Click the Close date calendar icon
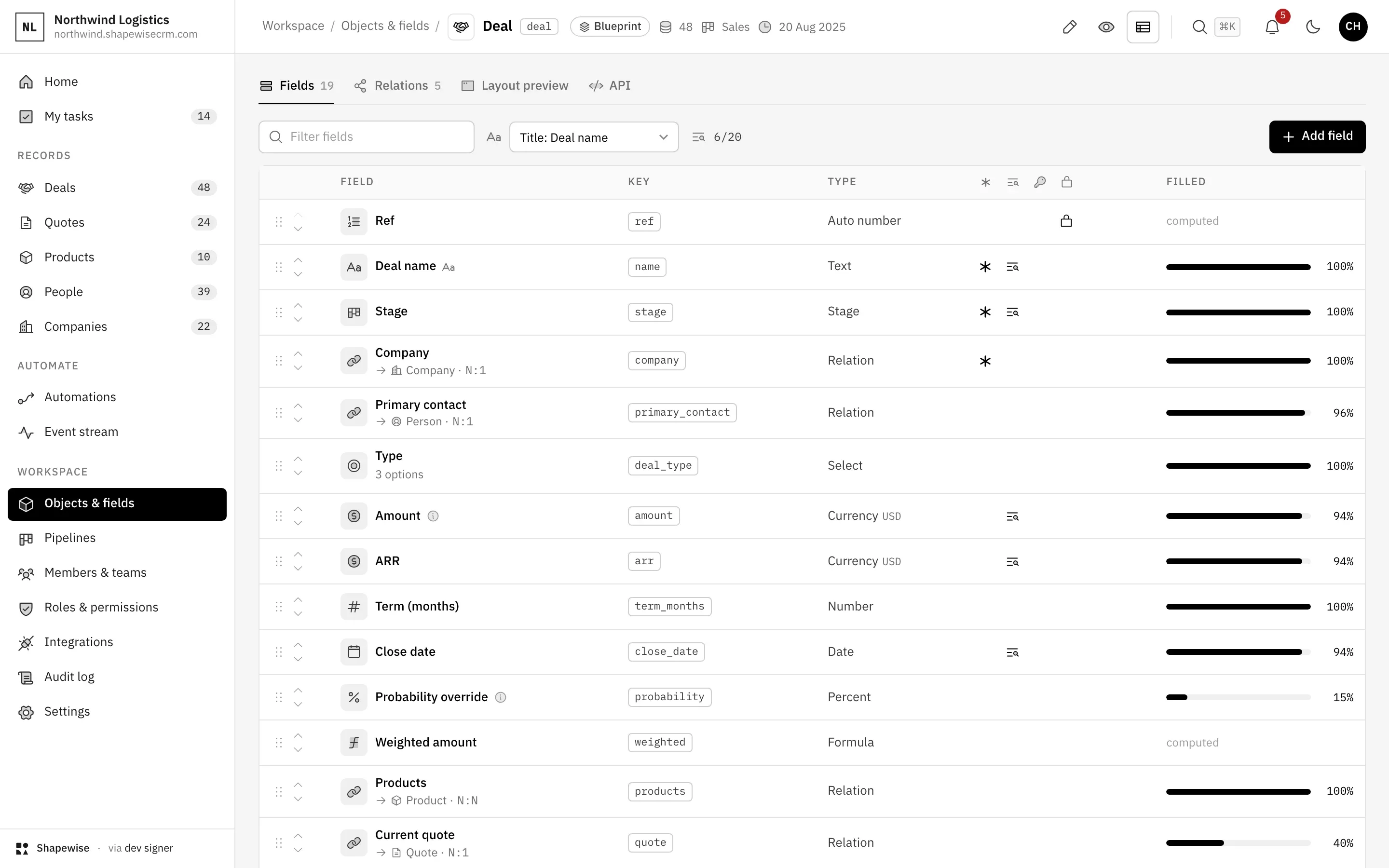This screenshot has width=1389, height=868. [x=354, y=652]
